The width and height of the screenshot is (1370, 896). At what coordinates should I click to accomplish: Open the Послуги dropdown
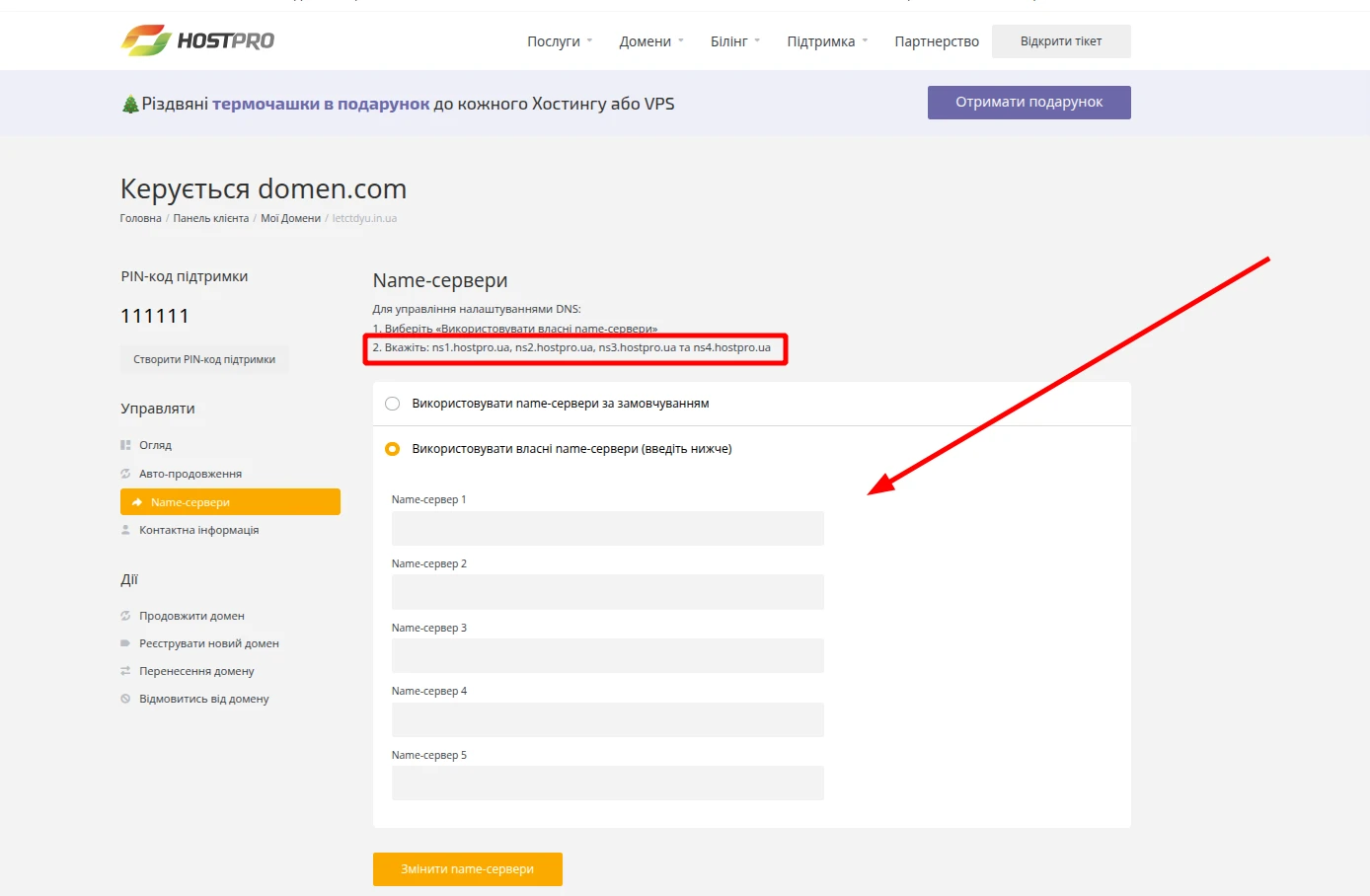554,41
